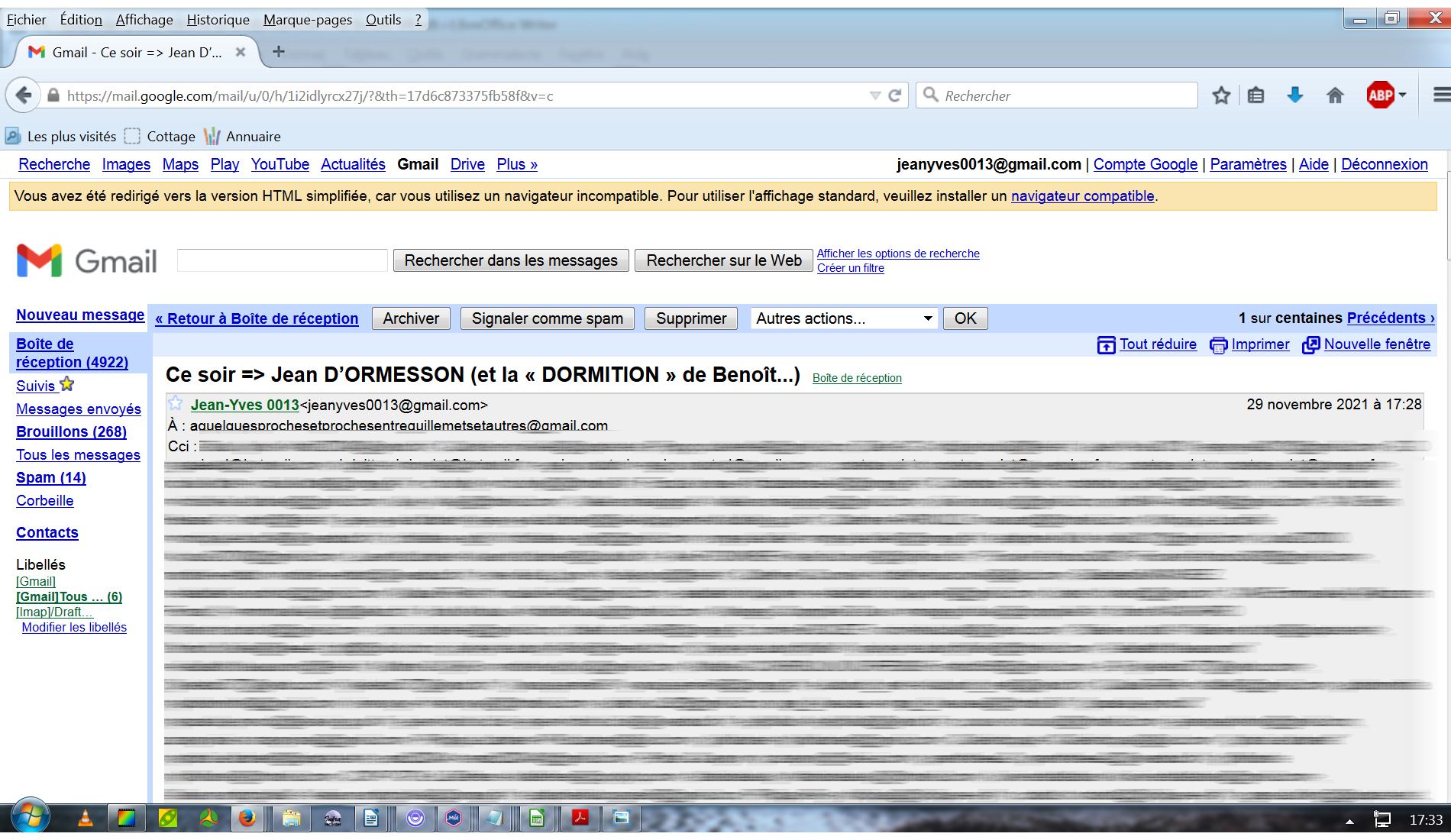Open the ABP dropdown arrow

click(1402, 95)
